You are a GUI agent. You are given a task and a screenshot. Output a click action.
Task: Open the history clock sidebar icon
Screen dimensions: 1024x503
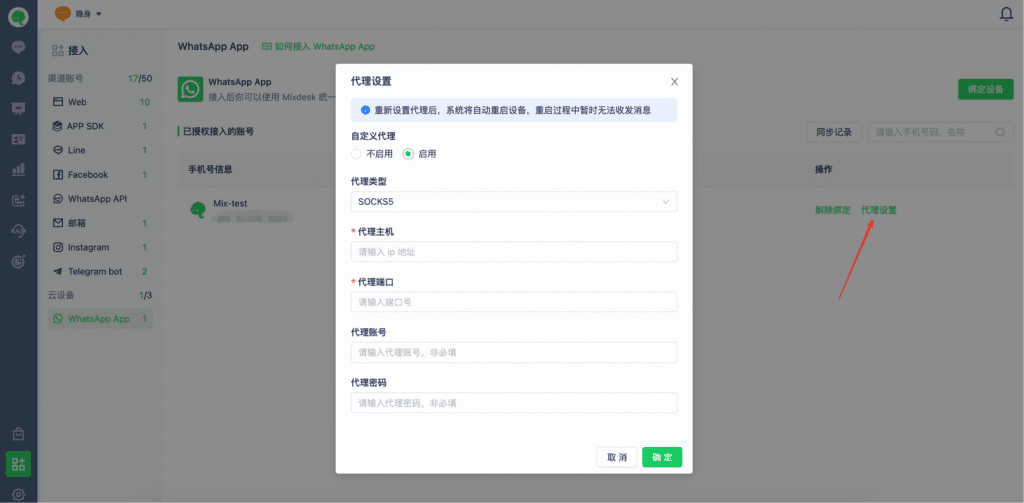pyautogui.click(x=18, y=78)
